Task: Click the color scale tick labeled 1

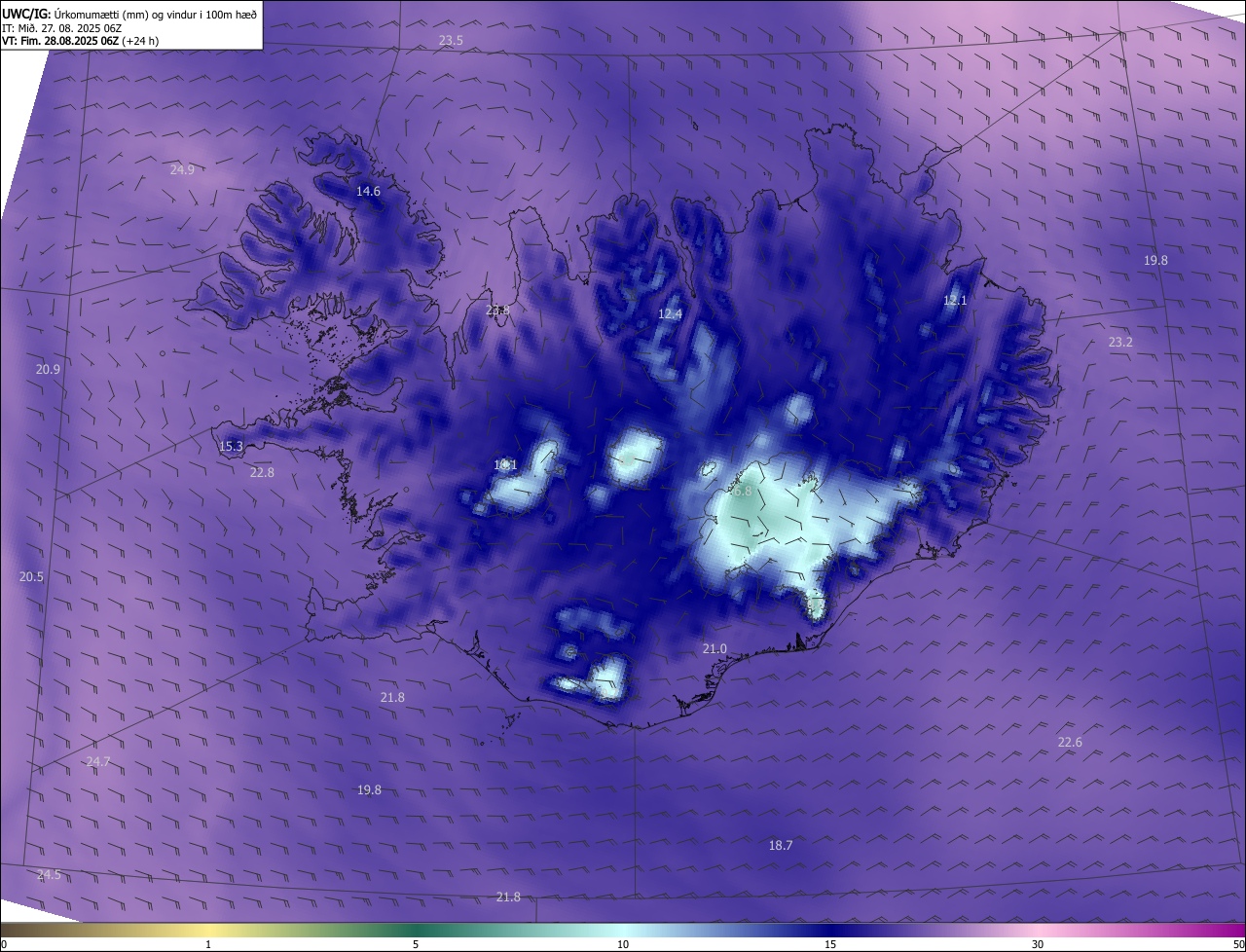Action: coord(208,944)
